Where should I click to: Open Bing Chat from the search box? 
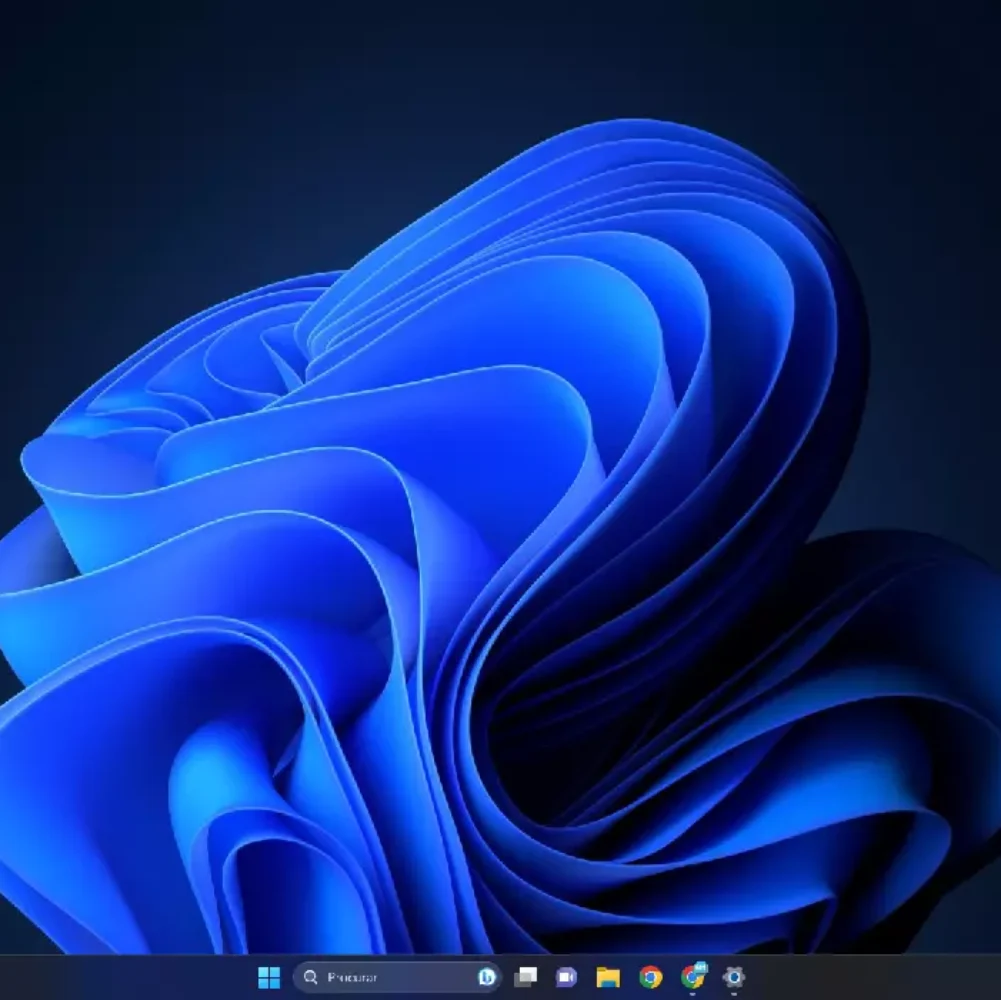(x=487, y=977)
